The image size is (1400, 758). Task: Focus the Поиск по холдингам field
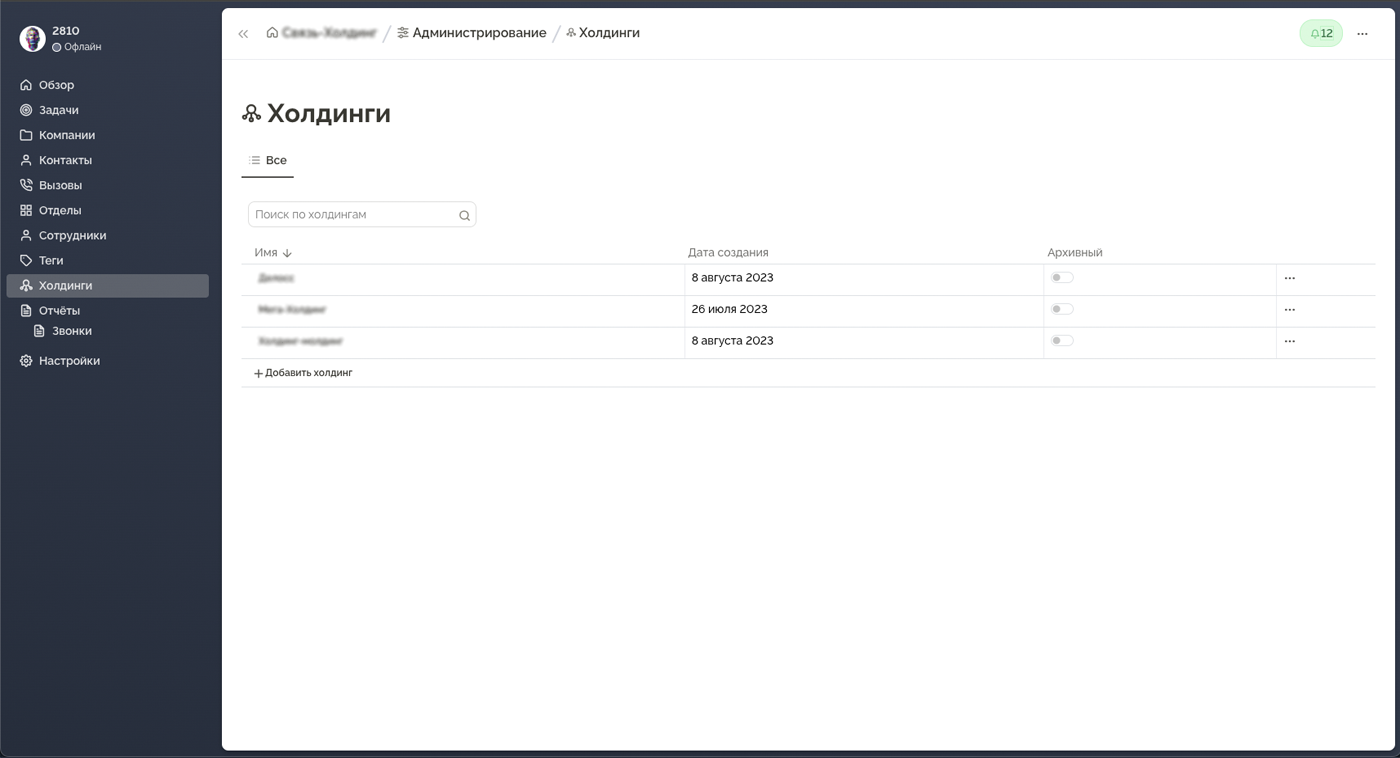coord(352,215)
